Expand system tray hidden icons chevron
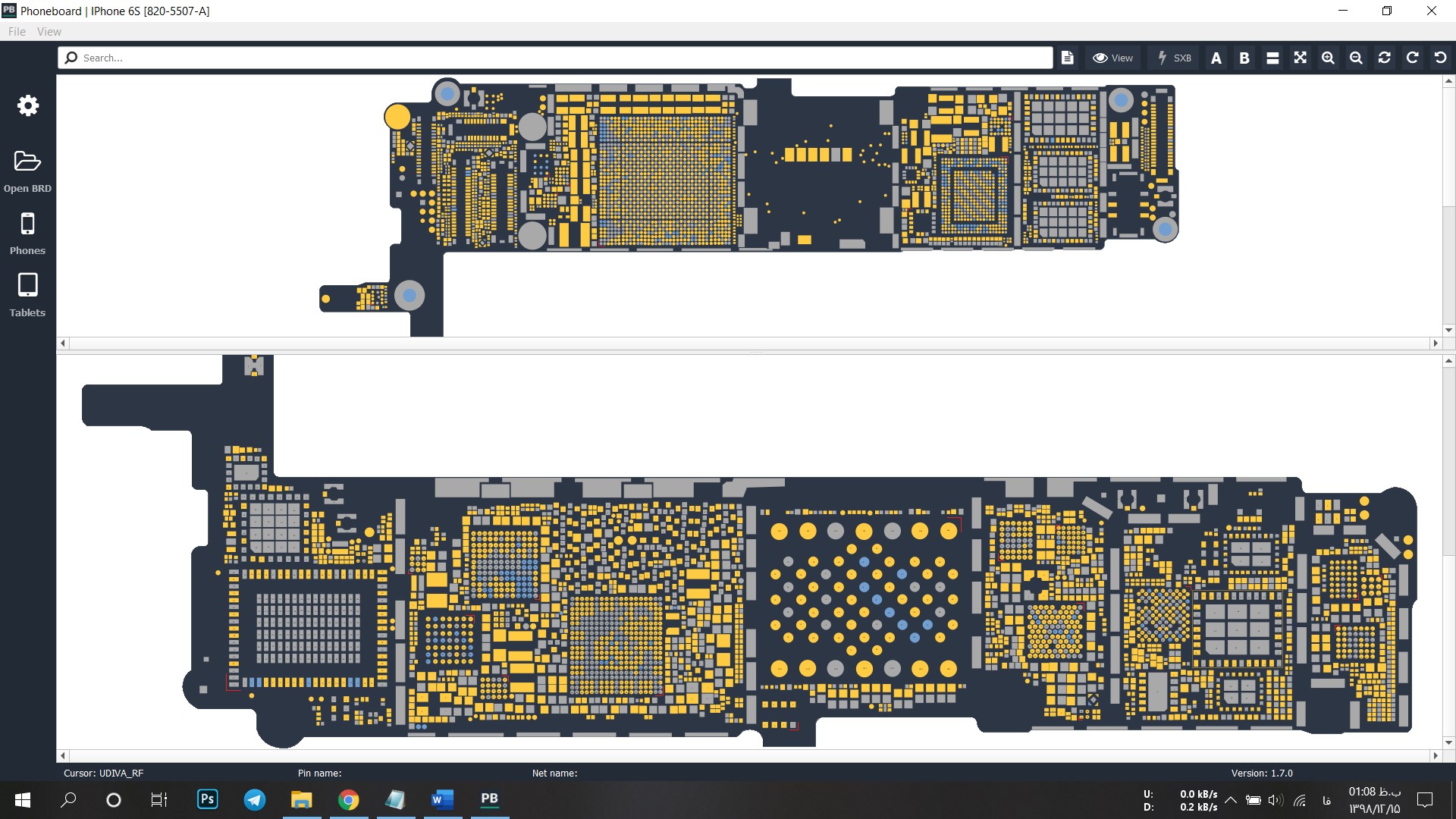This screenshot has height=819, width=1456. [x=1231, y=799]
